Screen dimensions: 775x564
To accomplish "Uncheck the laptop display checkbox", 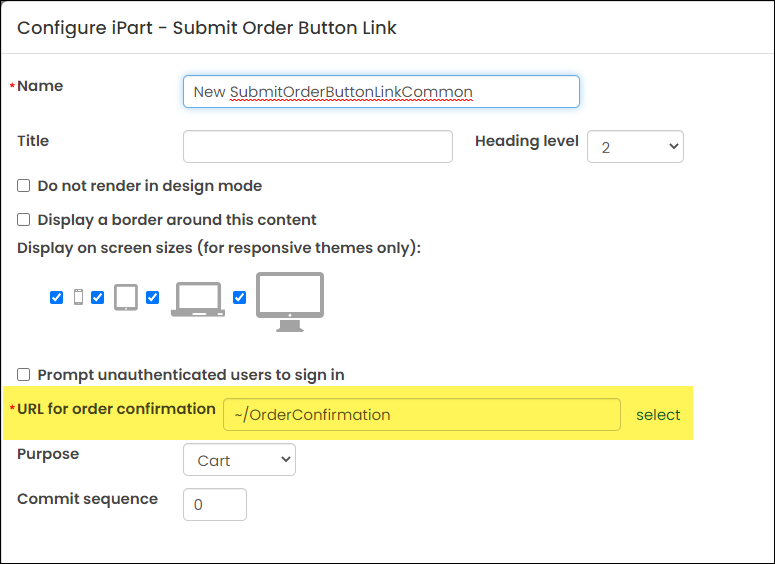I will [152, 298].
